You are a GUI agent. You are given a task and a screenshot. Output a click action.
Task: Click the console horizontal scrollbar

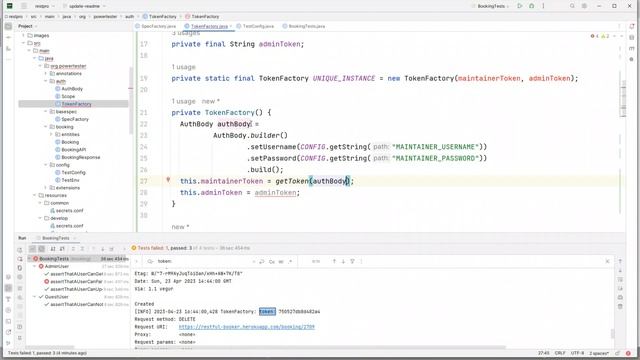click(x=318, y=348)
